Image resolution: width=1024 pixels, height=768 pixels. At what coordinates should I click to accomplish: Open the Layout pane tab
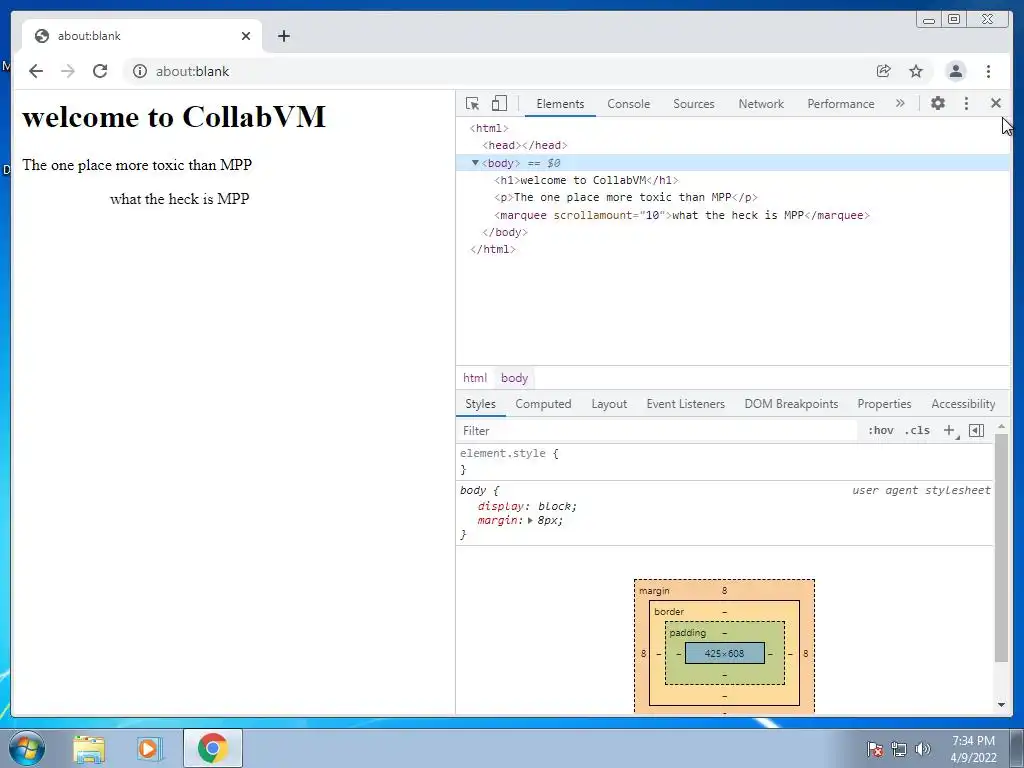coord(609,404)
